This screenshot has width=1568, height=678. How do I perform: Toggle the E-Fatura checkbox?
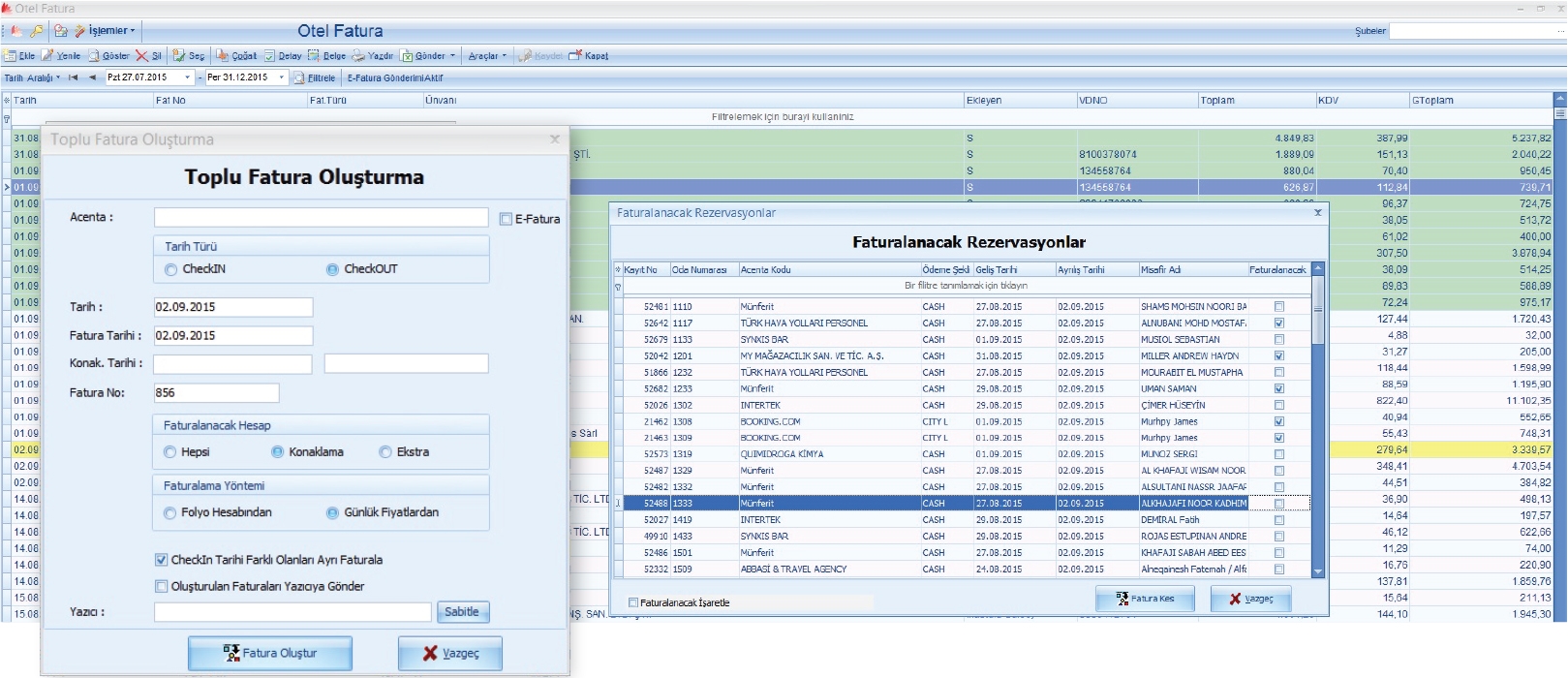coord(506,219)
